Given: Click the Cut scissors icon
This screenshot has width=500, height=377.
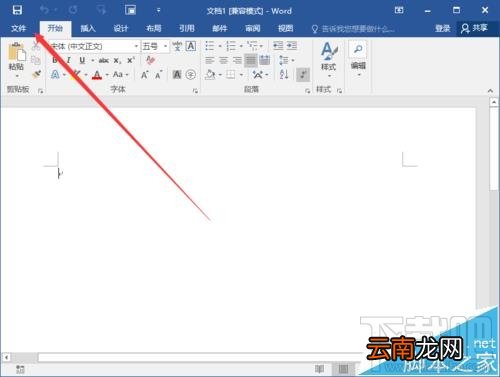Looking at the screenshot, I should coord(36,46).
